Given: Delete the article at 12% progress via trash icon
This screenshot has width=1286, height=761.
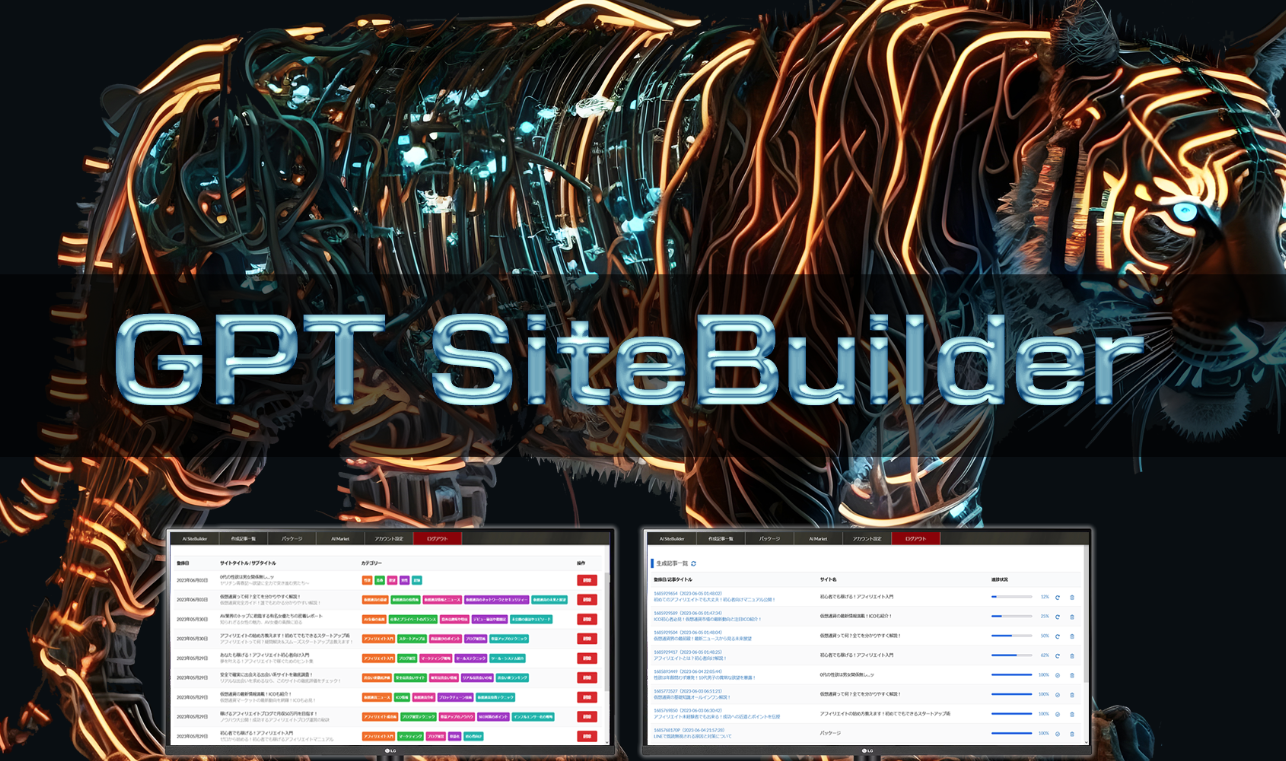Looking at the screenshot, I should [1072, 597].
